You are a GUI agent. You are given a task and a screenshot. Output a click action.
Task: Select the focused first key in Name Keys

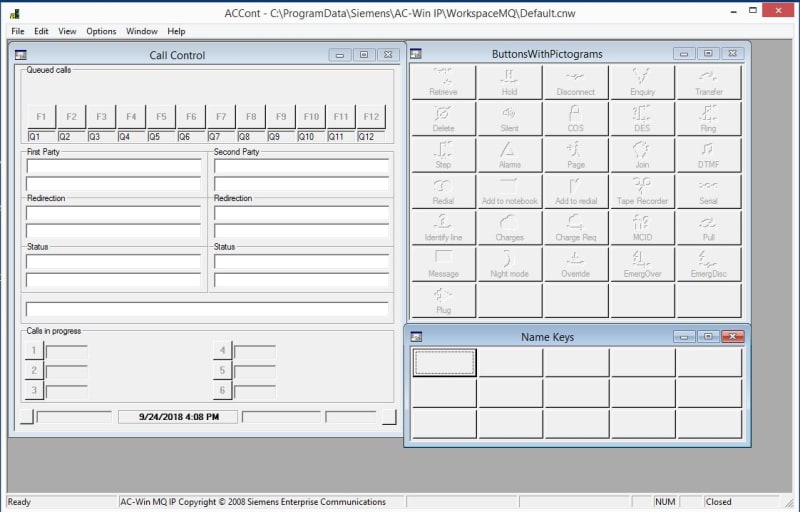pos(444,363)
